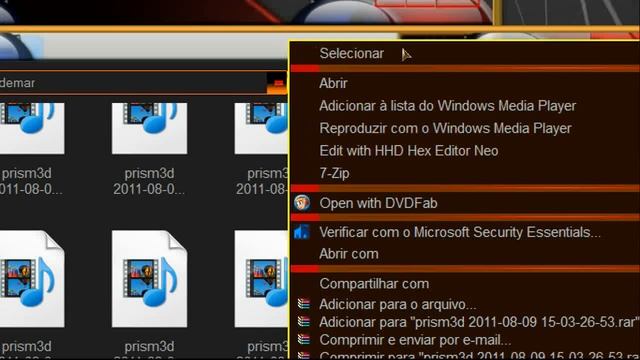640x360 pixels.
Task: Choose 'Edit with HHD Hex Editor Neo'
Action: [x=409, y=151]
